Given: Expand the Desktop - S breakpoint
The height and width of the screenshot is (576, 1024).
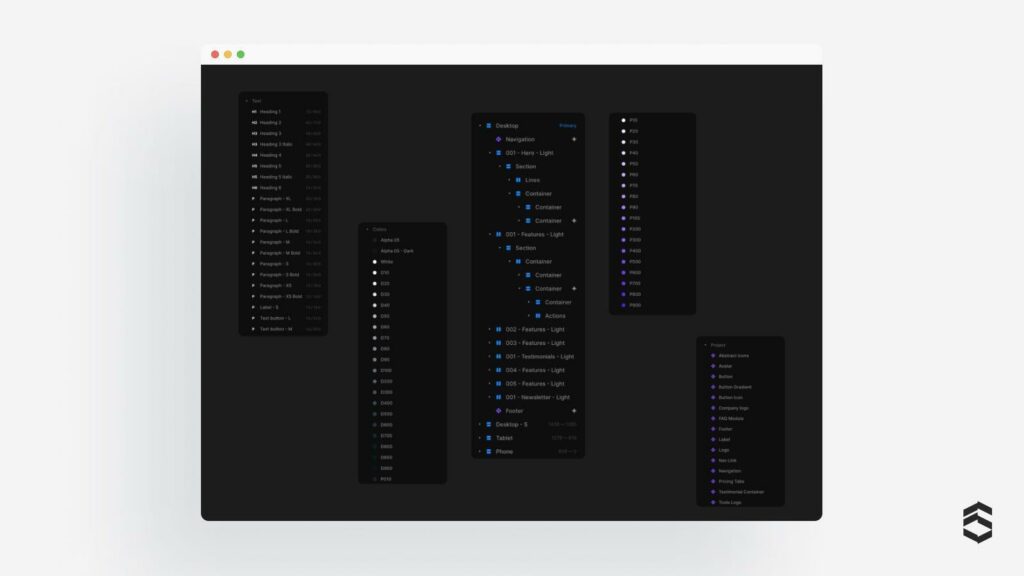Looking at the screenshot, I should coord(480,424).
